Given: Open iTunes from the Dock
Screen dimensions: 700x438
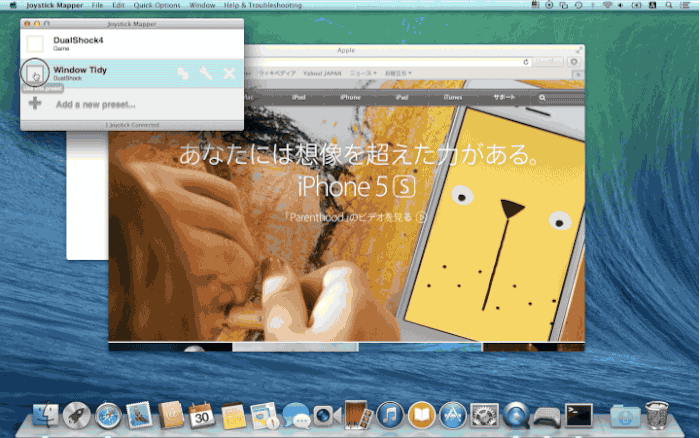Looking at the screenshot, I should coord(390,415).
